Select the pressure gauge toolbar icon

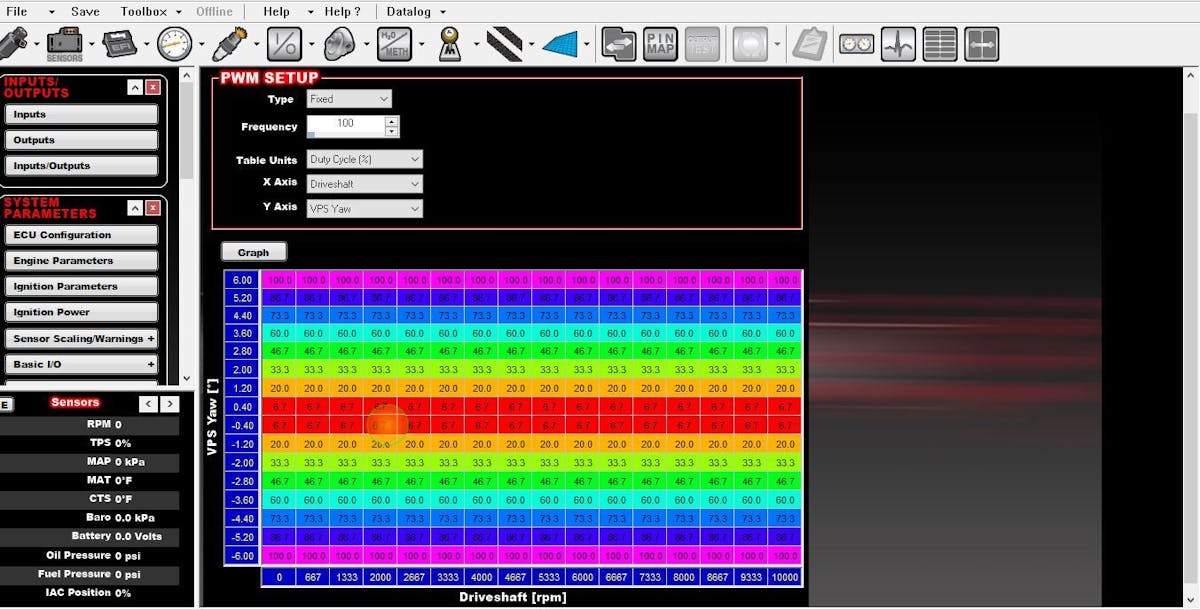[x=175, y=44]
